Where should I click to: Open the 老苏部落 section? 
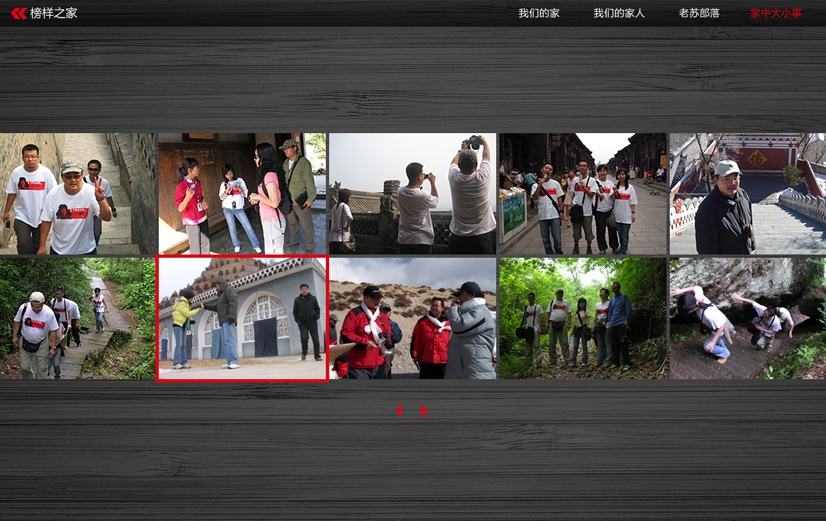(699, 13)
